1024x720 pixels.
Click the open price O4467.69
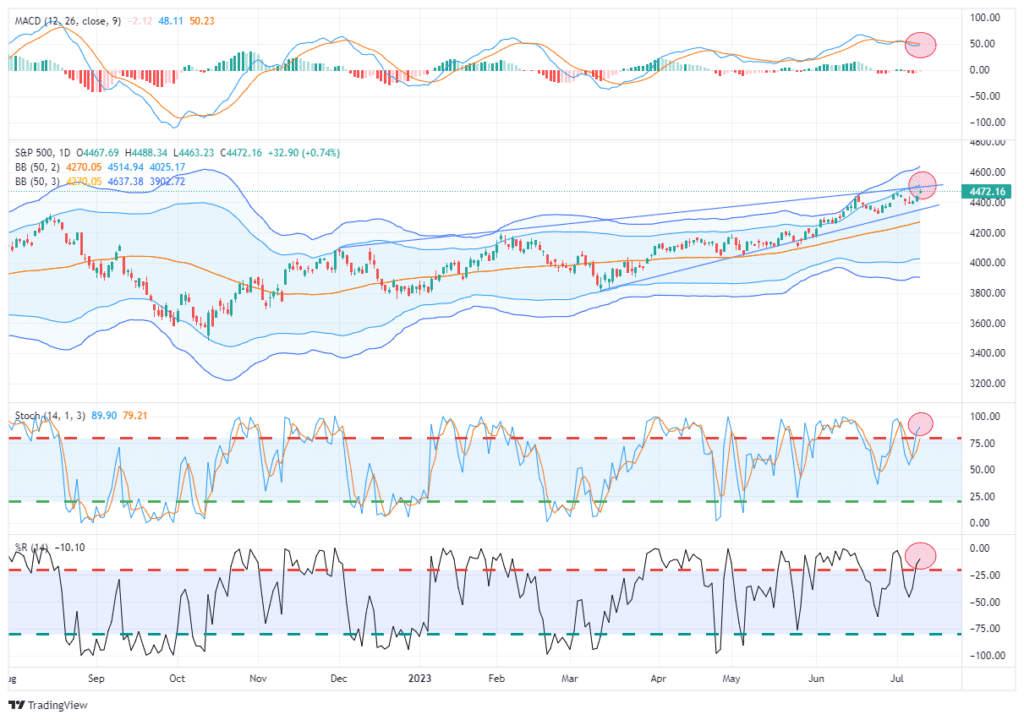coord(97,153)
